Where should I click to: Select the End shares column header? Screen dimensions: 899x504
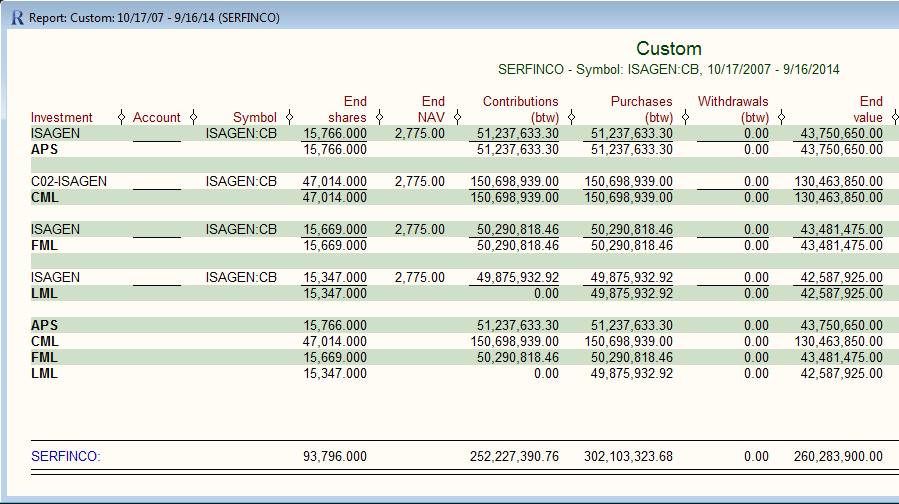[x=347, y=110]
